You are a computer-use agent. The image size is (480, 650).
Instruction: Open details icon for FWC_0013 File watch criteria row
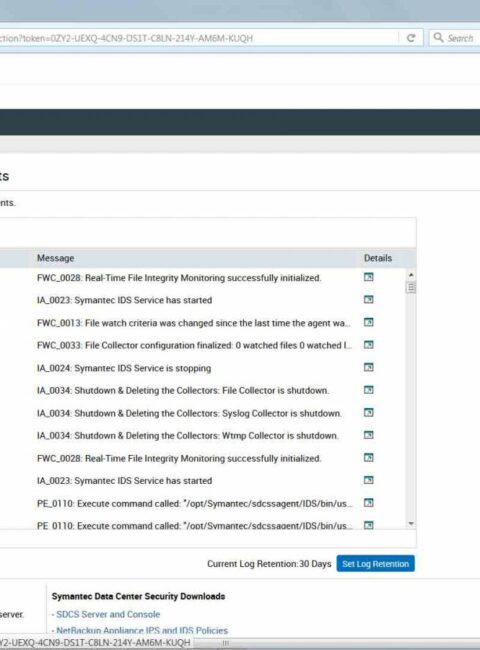368,322
